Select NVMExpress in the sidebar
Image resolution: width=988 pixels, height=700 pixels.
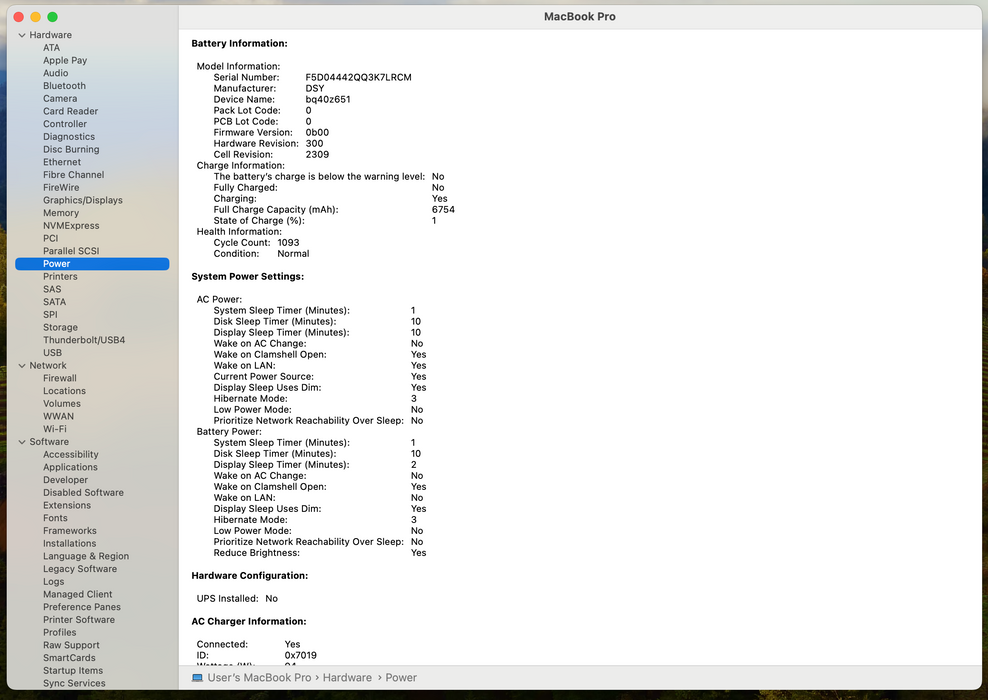tap(71, 226)
